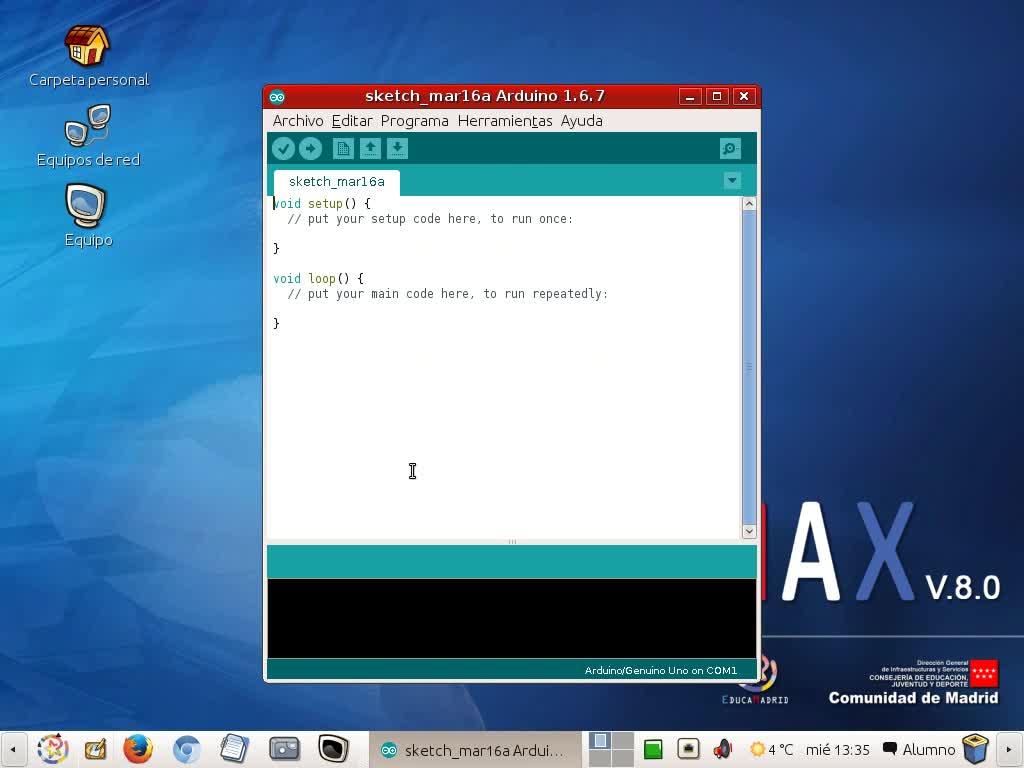This screenshot has width=1024, height=768.
Task: Click the editor scrollbar down arrow
Action: tap(749, 532)
